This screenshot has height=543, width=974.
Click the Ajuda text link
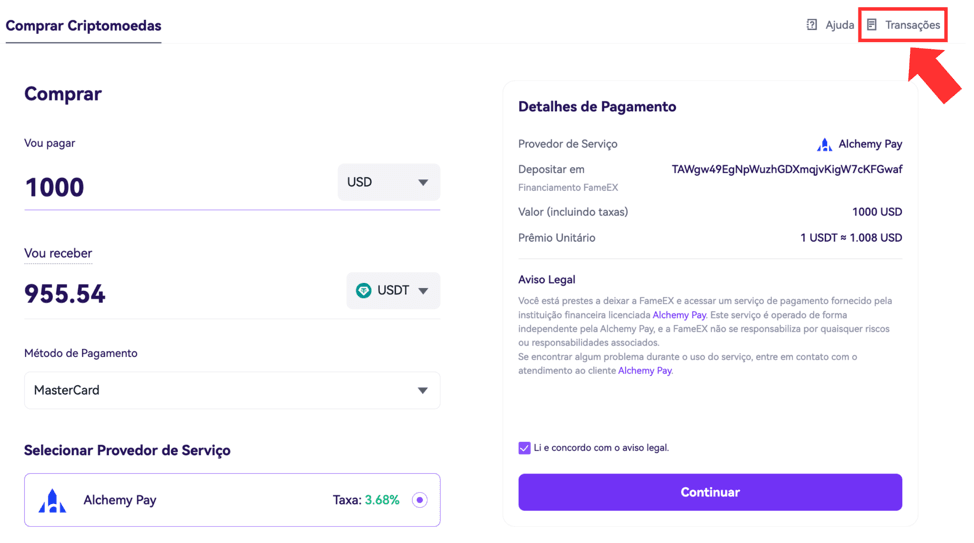(x=839, y=25)
